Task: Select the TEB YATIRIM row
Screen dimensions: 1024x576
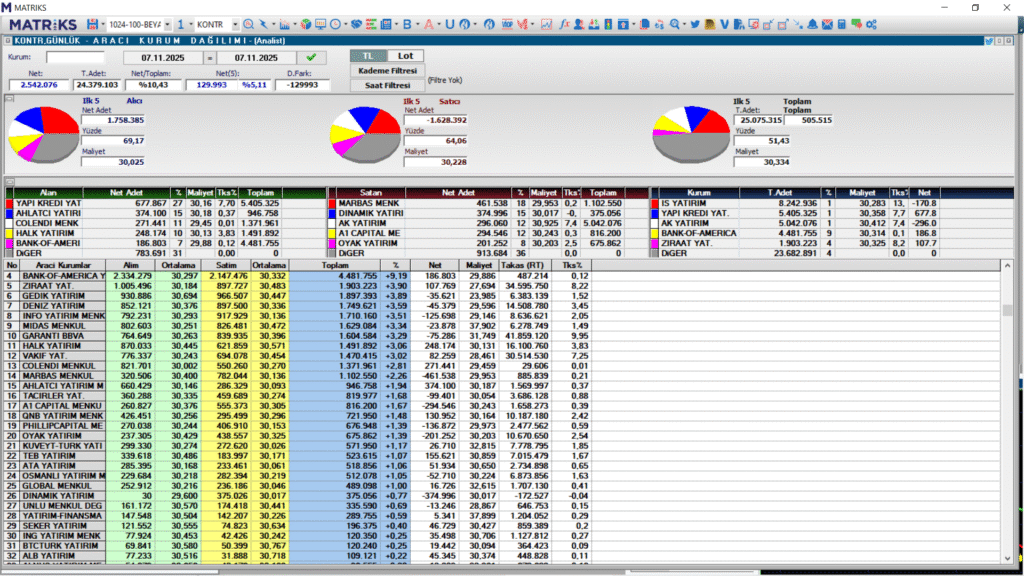Action: pos(298,456)
